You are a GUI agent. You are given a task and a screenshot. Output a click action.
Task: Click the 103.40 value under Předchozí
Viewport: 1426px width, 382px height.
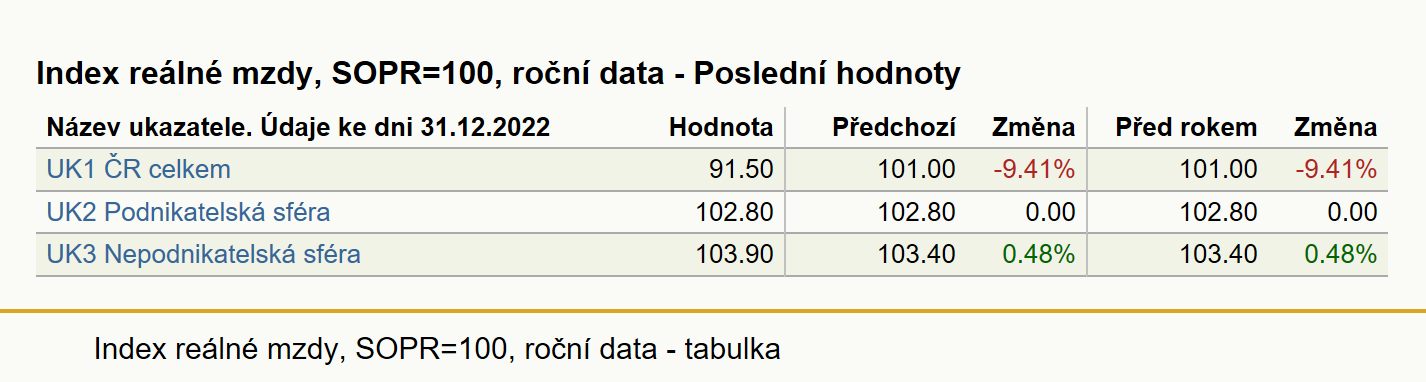pyautogui.click(x=917, y=255)
